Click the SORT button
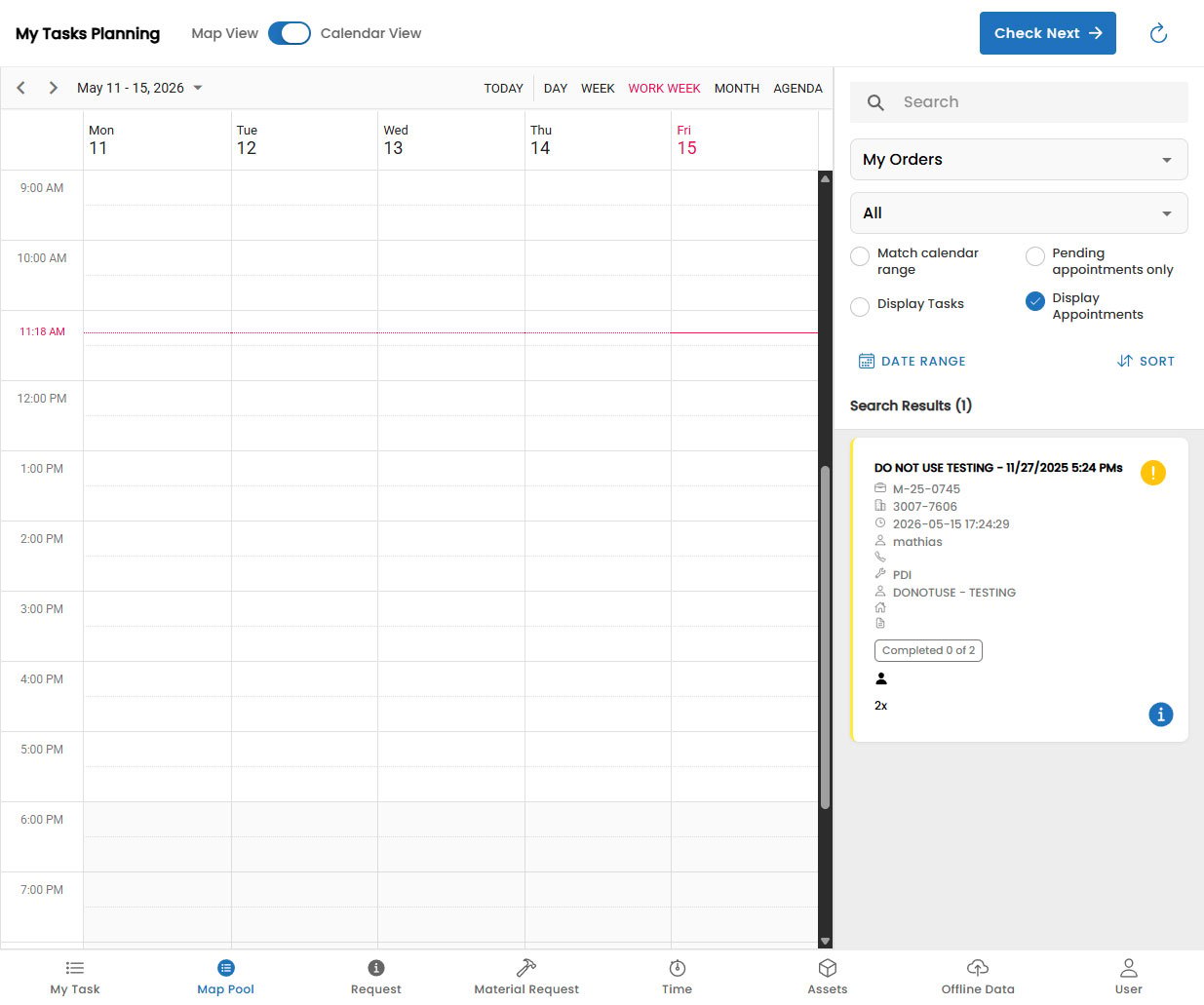Viewport: 1204px width, 1005px height. [1146, 361]
